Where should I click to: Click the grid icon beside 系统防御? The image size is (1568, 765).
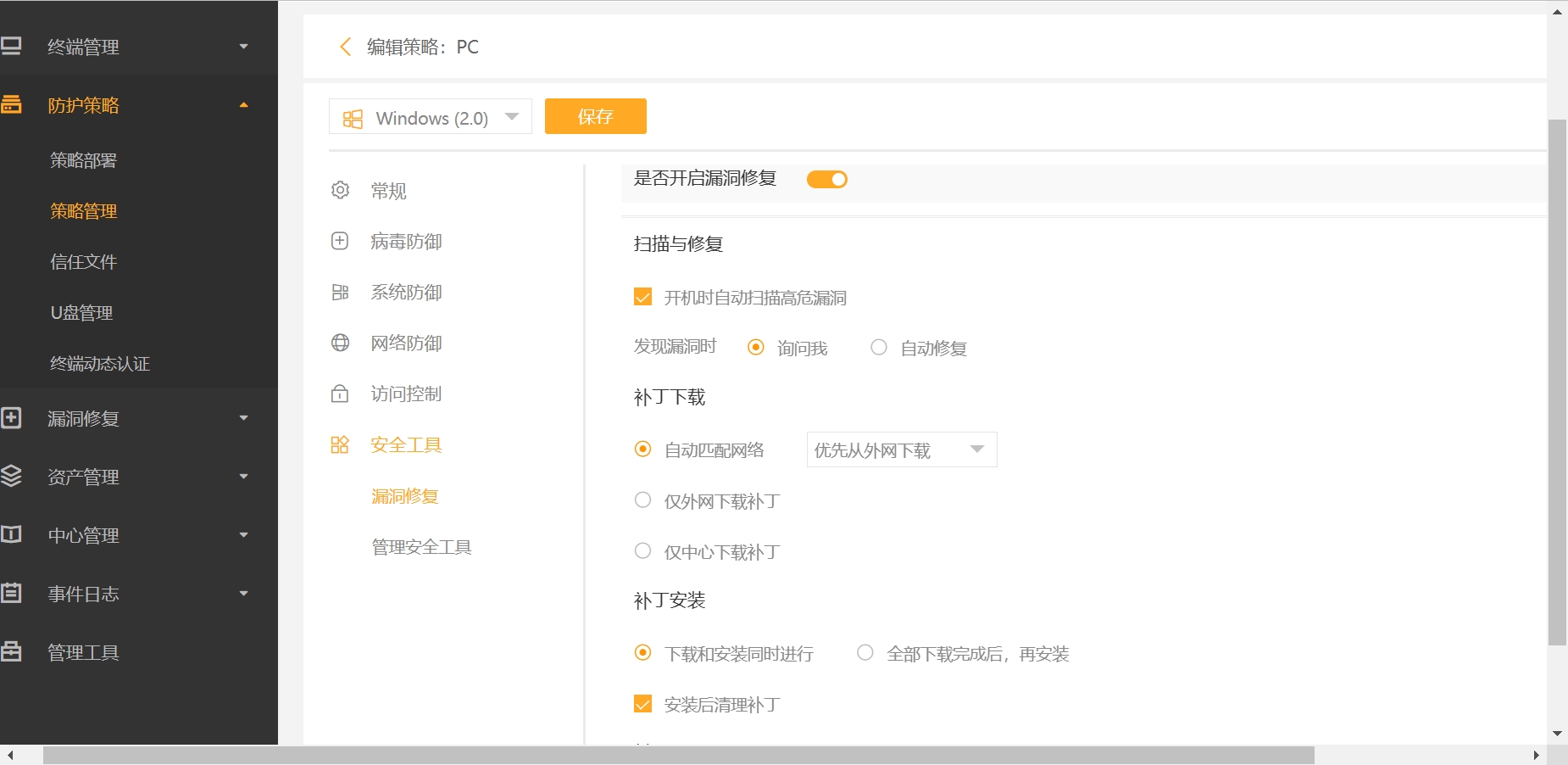pyautogui.click(x=340, y=292)
